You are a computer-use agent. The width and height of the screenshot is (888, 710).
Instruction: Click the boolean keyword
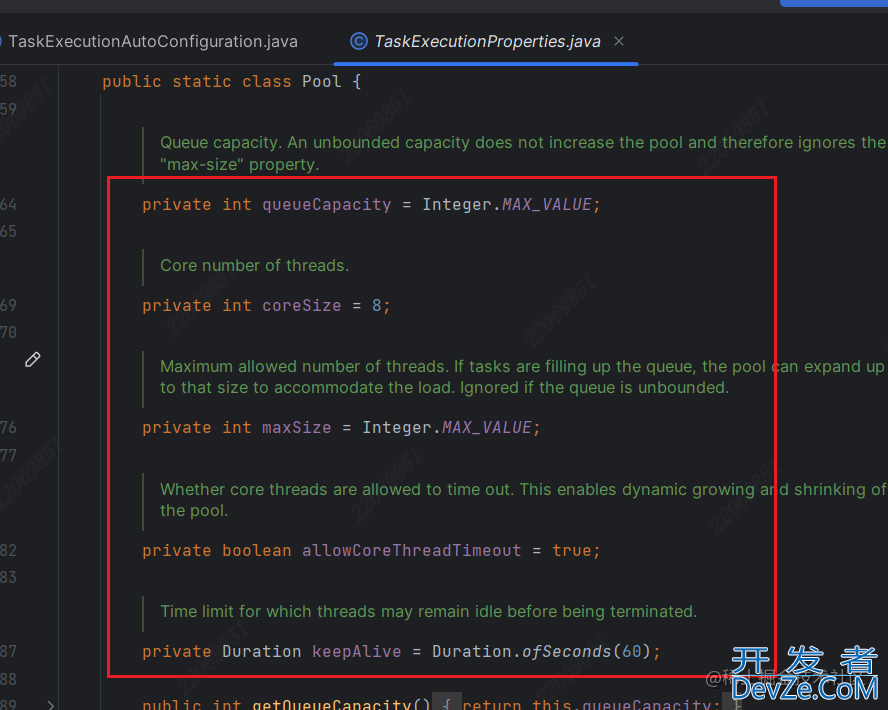coord(257,550)
